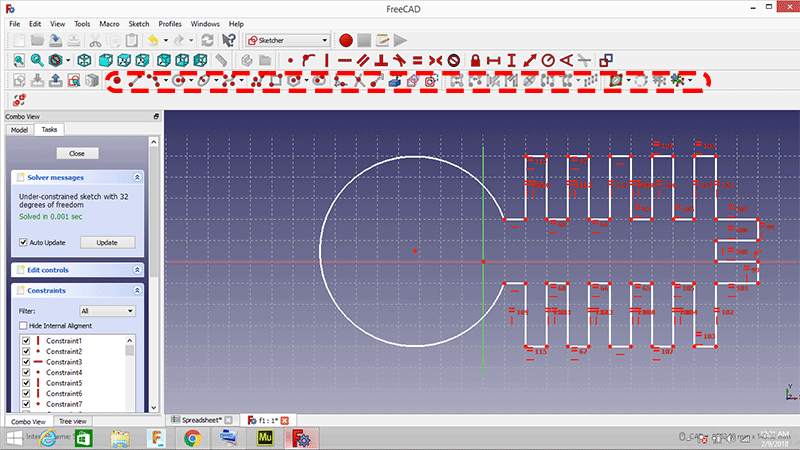
Task: Select the Create Circle tool
Action: point(179,81)
